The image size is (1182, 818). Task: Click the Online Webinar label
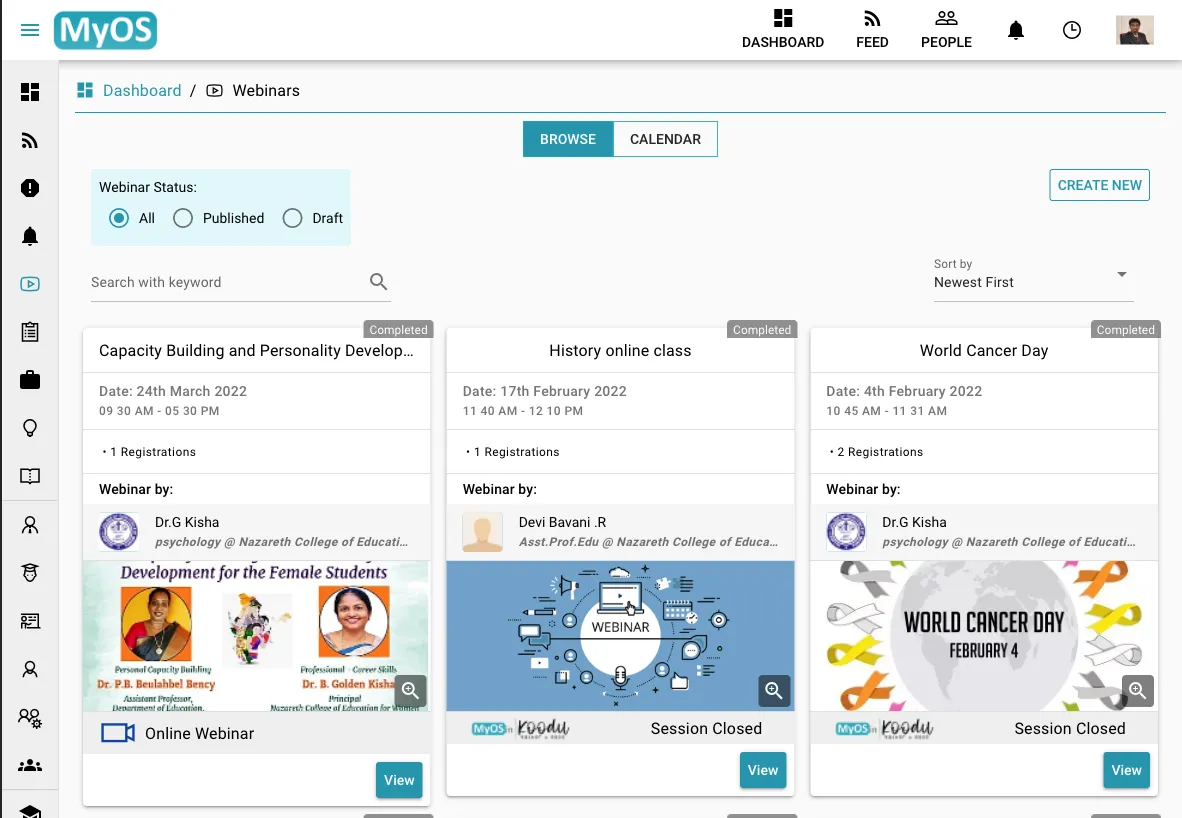(199, 734)
